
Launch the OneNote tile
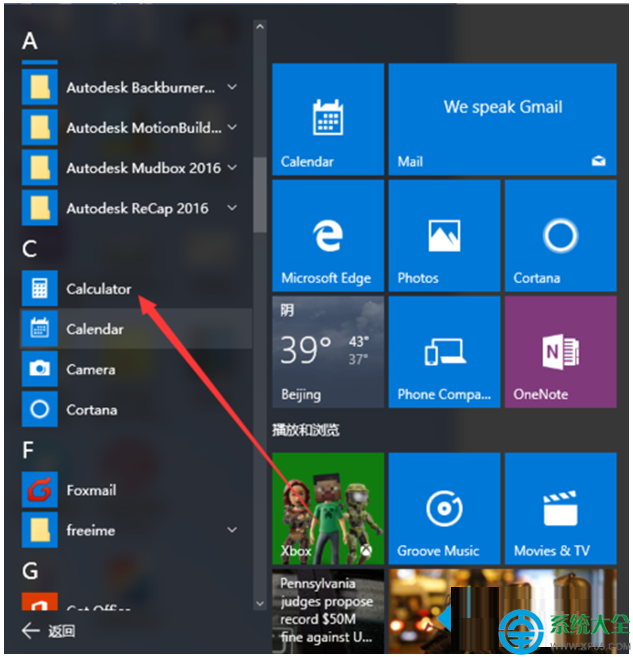pos(561,352)
